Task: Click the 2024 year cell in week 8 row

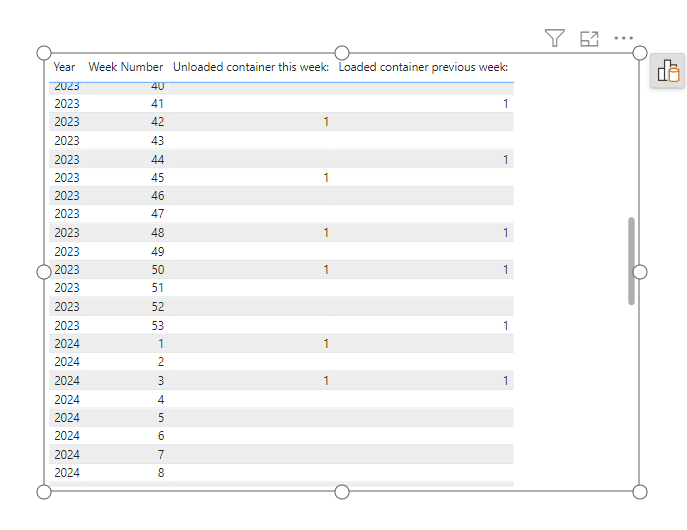Action: 67,473
